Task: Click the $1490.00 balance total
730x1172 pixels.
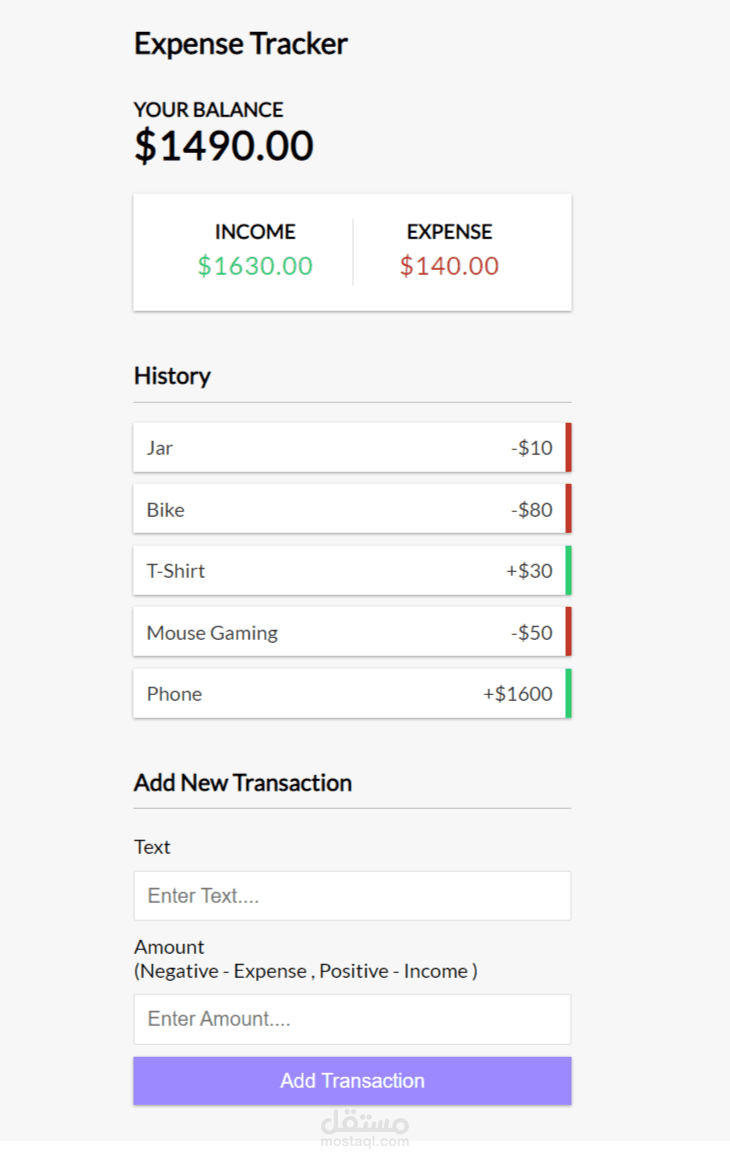Action: coord(224,146)
